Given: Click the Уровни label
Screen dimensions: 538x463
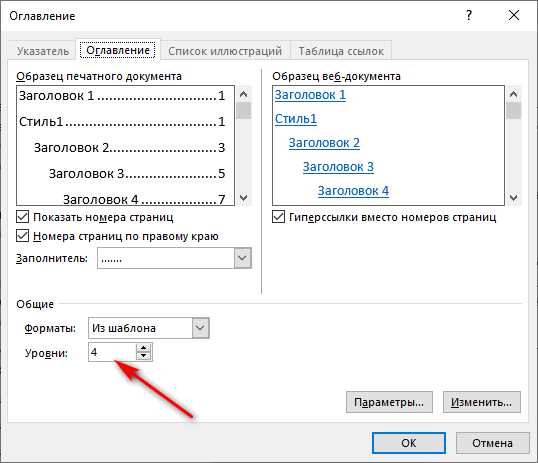Looking at the screenshot, I should [x=46, y=353].
